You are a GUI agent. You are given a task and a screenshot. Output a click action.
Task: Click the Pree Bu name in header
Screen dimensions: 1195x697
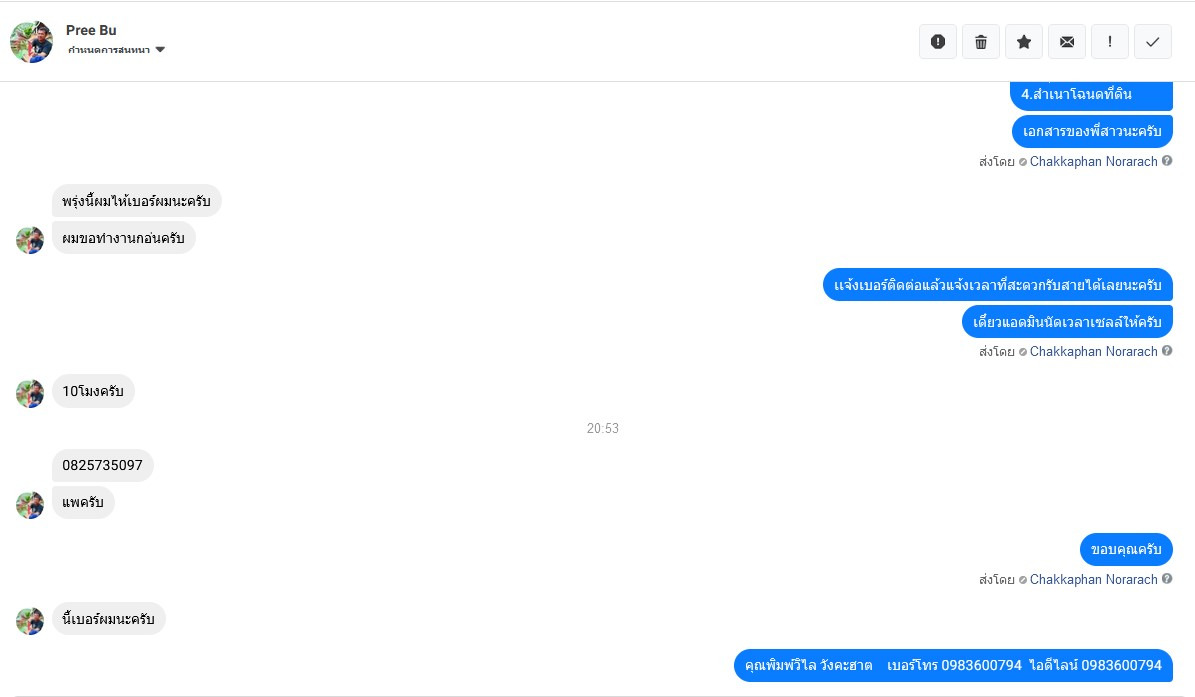[x=91, y=30]
